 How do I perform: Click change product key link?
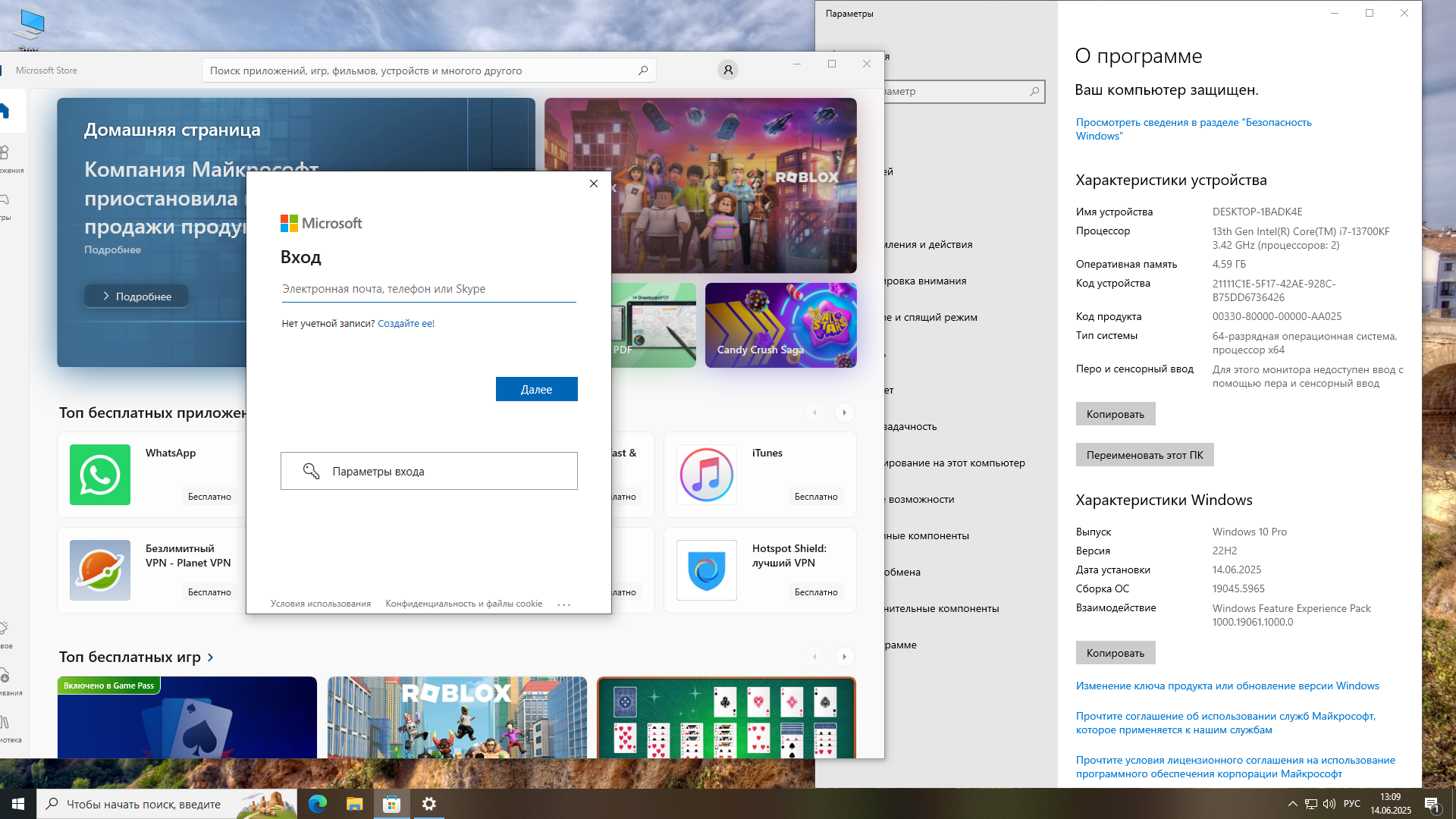point(1227,686)
